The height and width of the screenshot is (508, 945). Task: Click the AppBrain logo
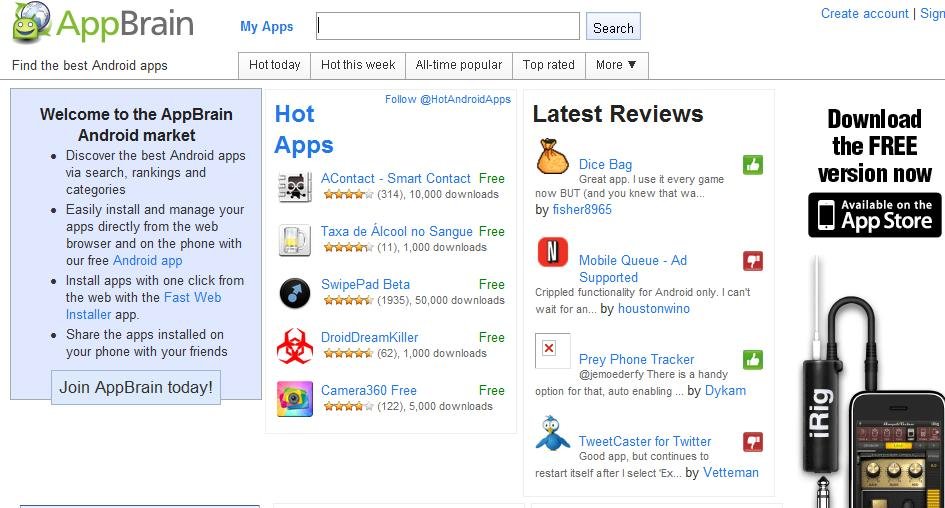tap(103, 24)
